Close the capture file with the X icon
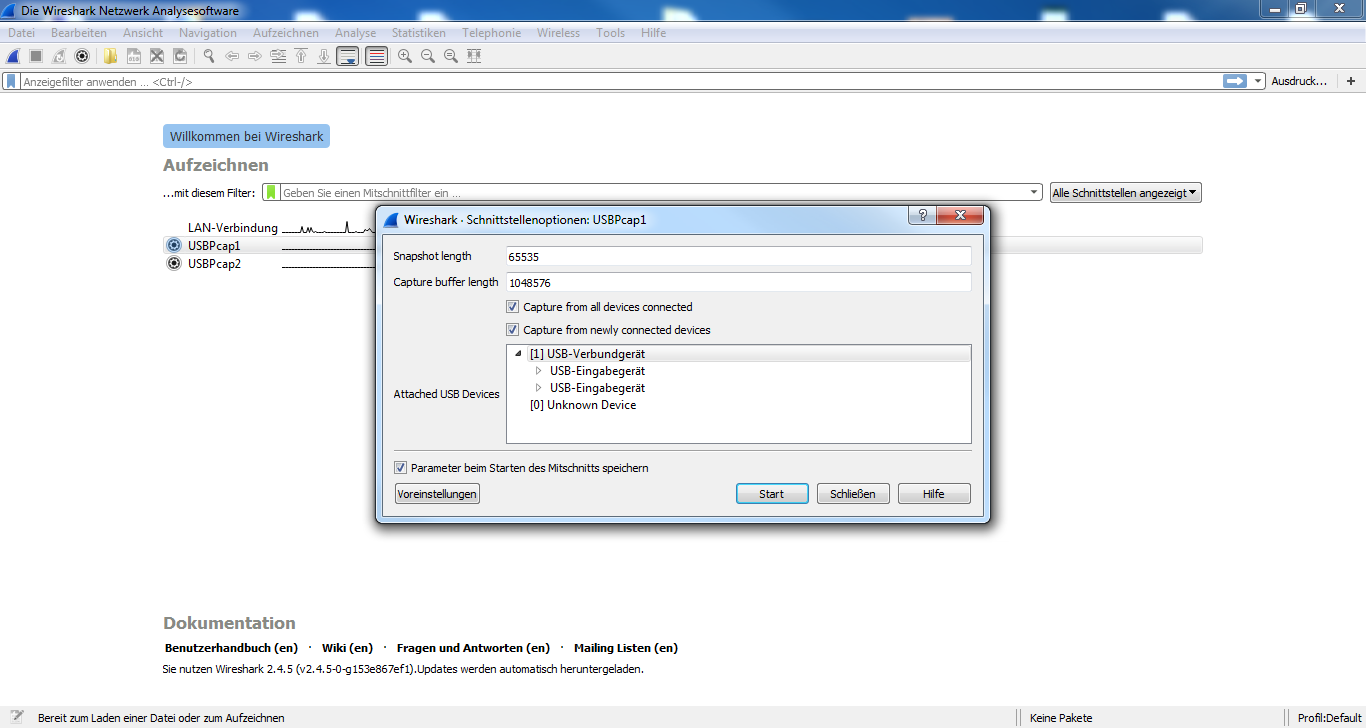This screenshot has height=728, width=1366. [x=156, y=57]
